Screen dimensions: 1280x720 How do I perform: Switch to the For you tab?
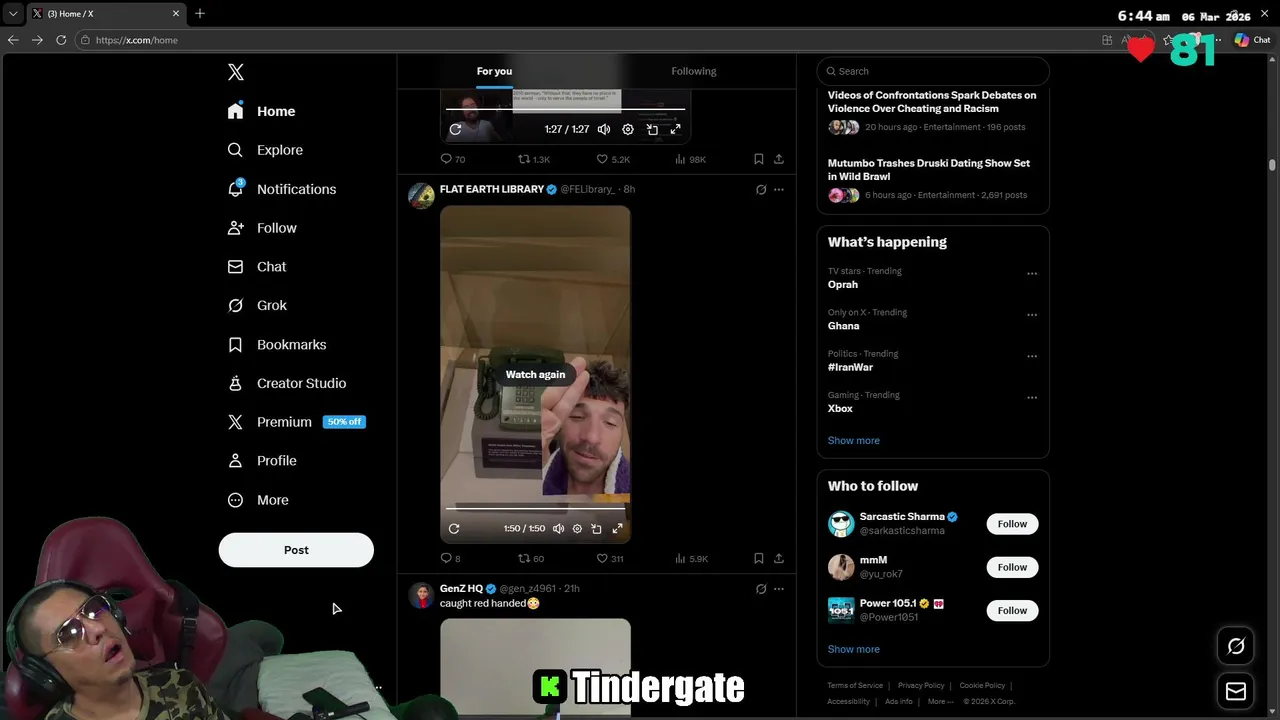[494, 71]
